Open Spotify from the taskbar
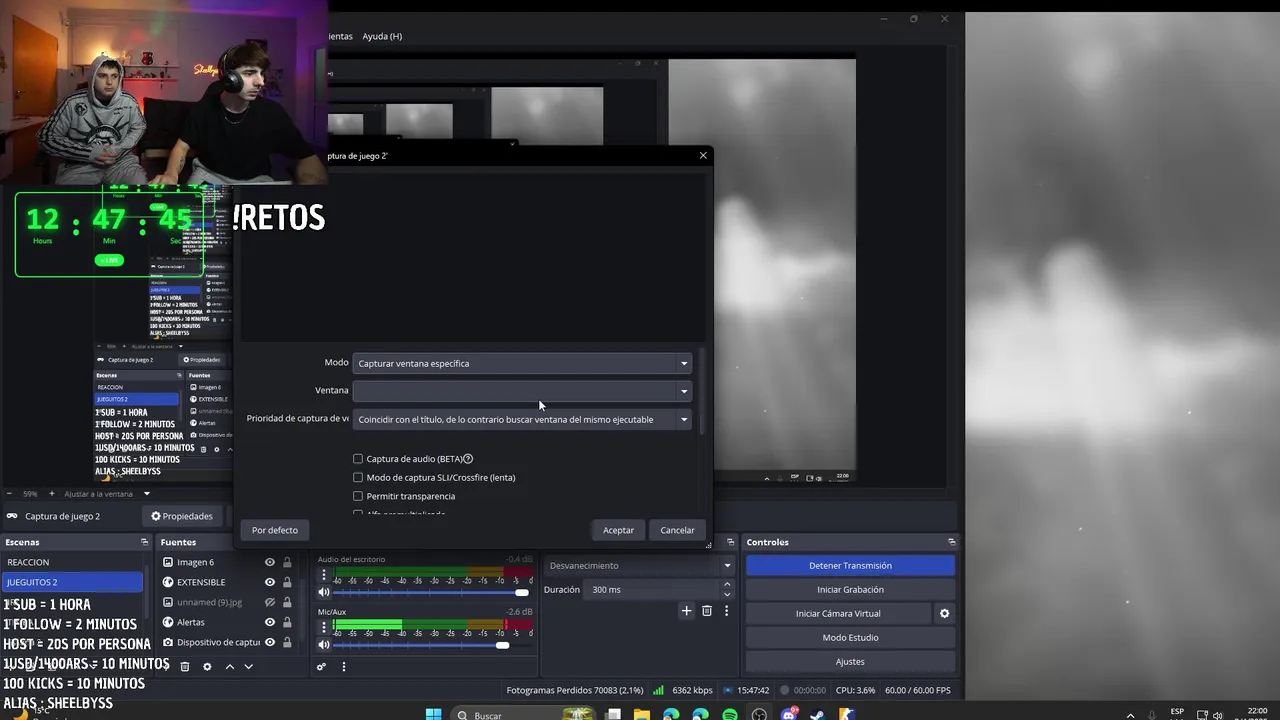The width and height of the screenshot is (1280, 720). point(729,714)
